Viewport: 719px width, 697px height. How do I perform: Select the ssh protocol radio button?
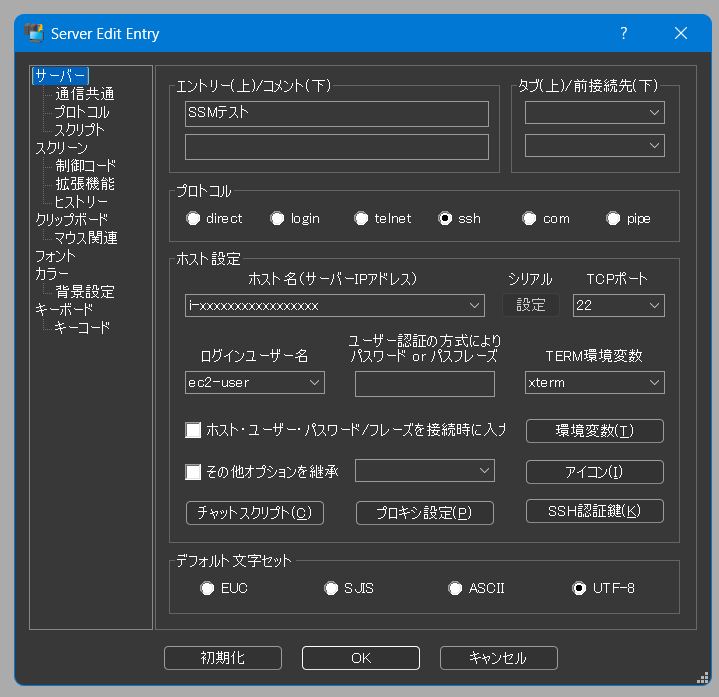pyautogui.click(x=445, y=219)
